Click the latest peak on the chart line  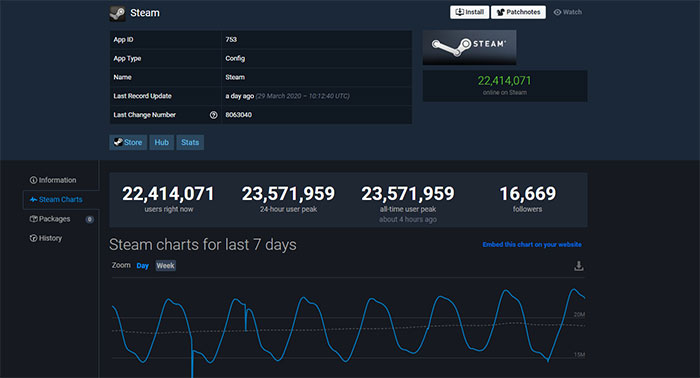(x=574, y=289)
